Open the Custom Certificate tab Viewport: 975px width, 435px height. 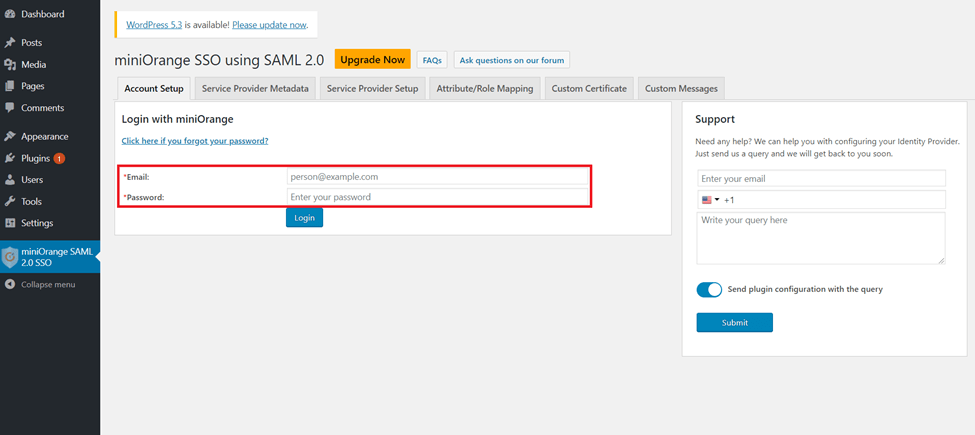tap(589, 88)
